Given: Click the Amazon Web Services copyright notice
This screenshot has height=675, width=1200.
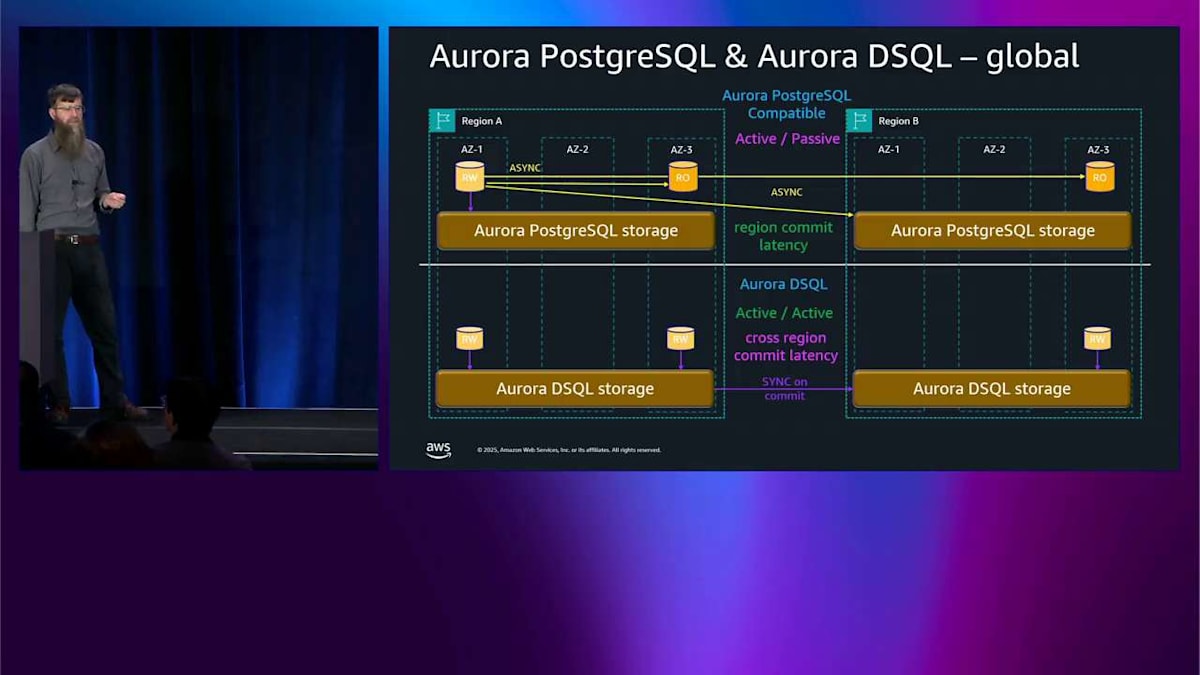Looking at the screenshot, I should pyautogui.click(x=569, y=450).
